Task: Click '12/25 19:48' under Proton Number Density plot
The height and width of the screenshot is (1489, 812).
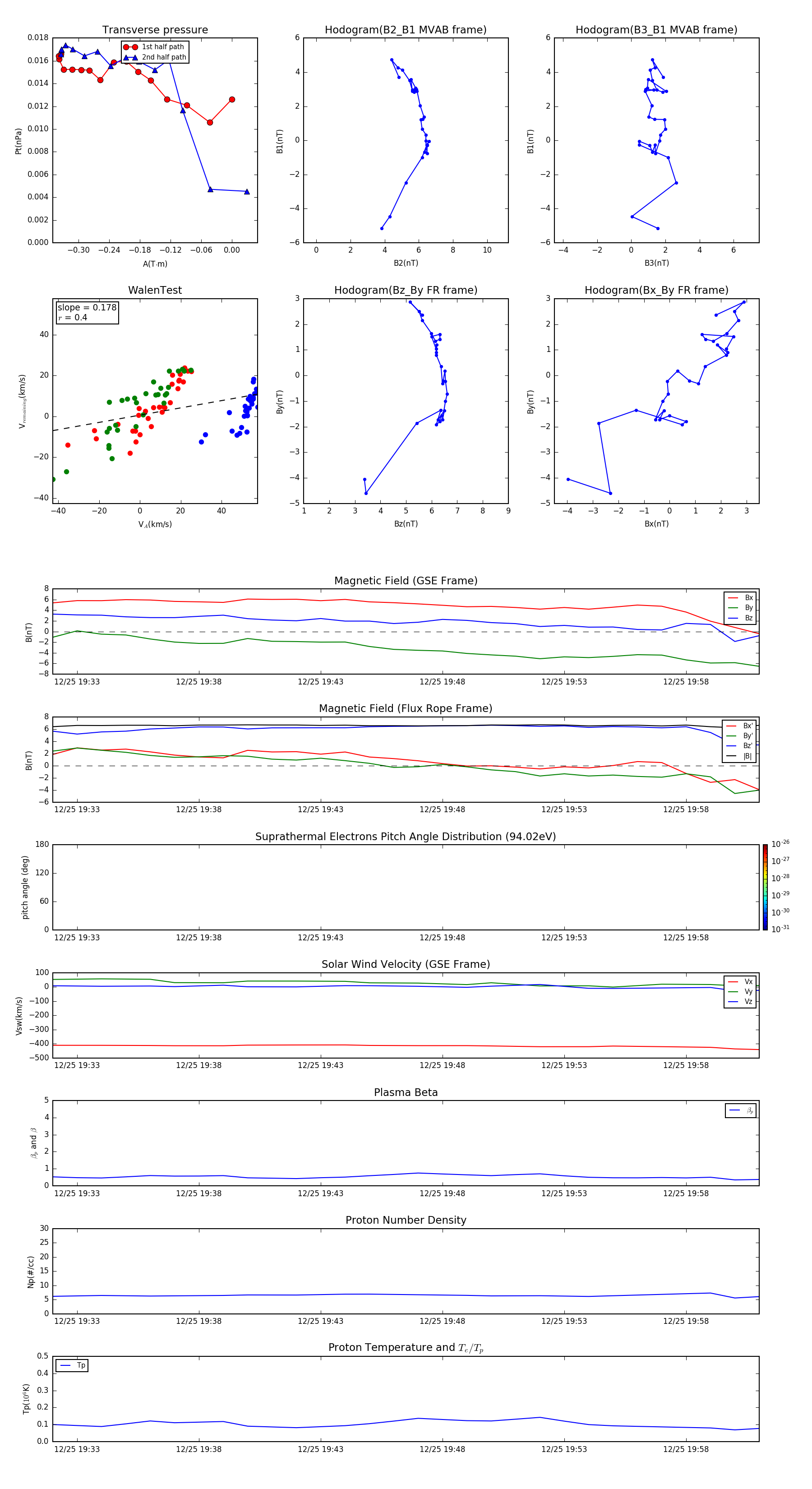Action: point(442,1321)
